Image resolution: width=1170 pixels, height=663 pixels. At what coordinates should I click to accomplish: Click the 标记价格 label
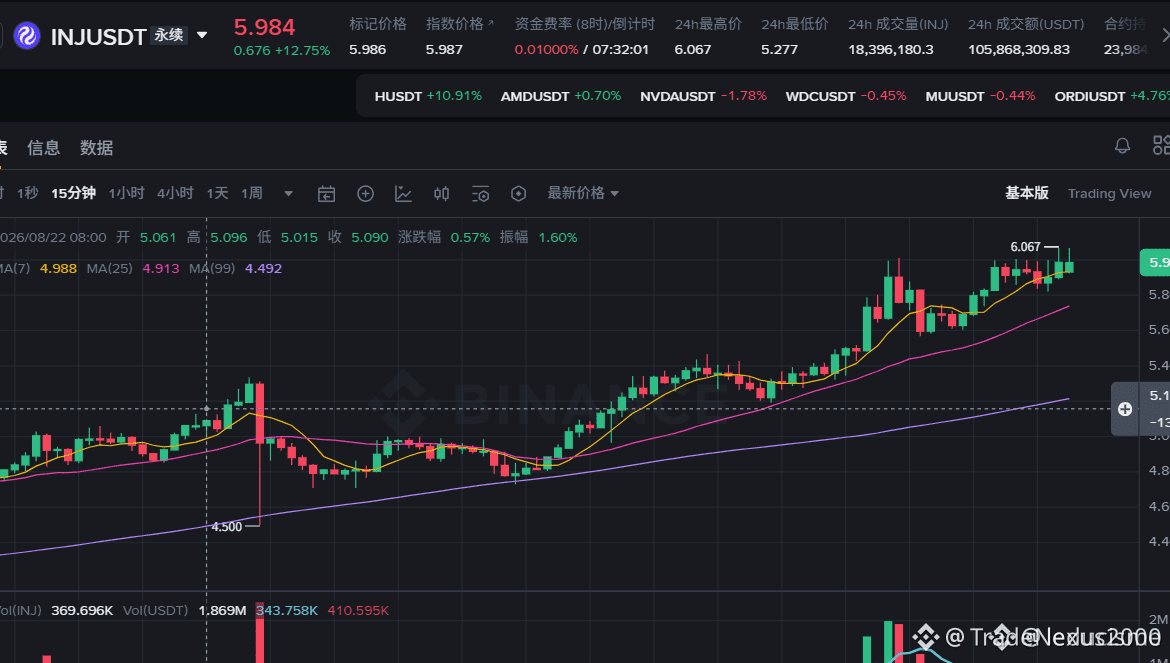point(378,24)
